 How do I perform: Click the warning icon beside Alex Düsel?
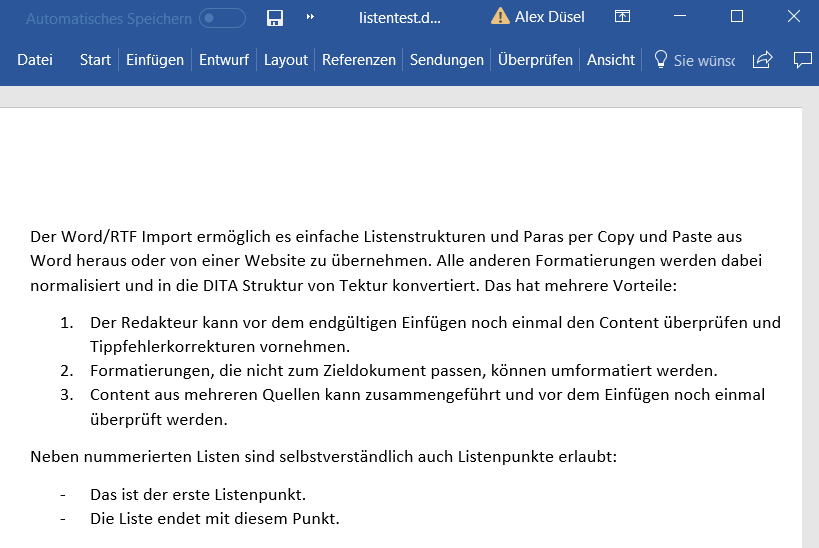pyautogui.click(x=499, y=16)
